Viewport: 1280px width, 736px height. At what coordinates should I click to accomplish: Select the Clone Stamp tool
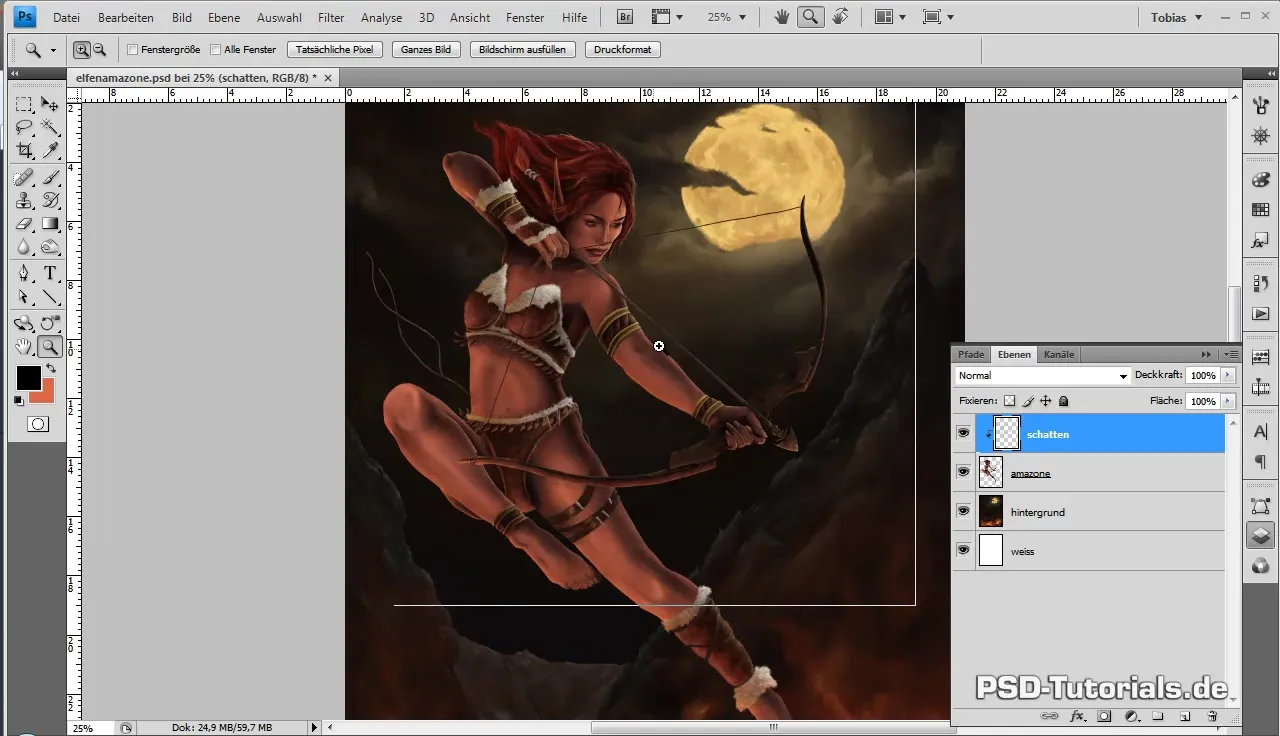point(24,200)
